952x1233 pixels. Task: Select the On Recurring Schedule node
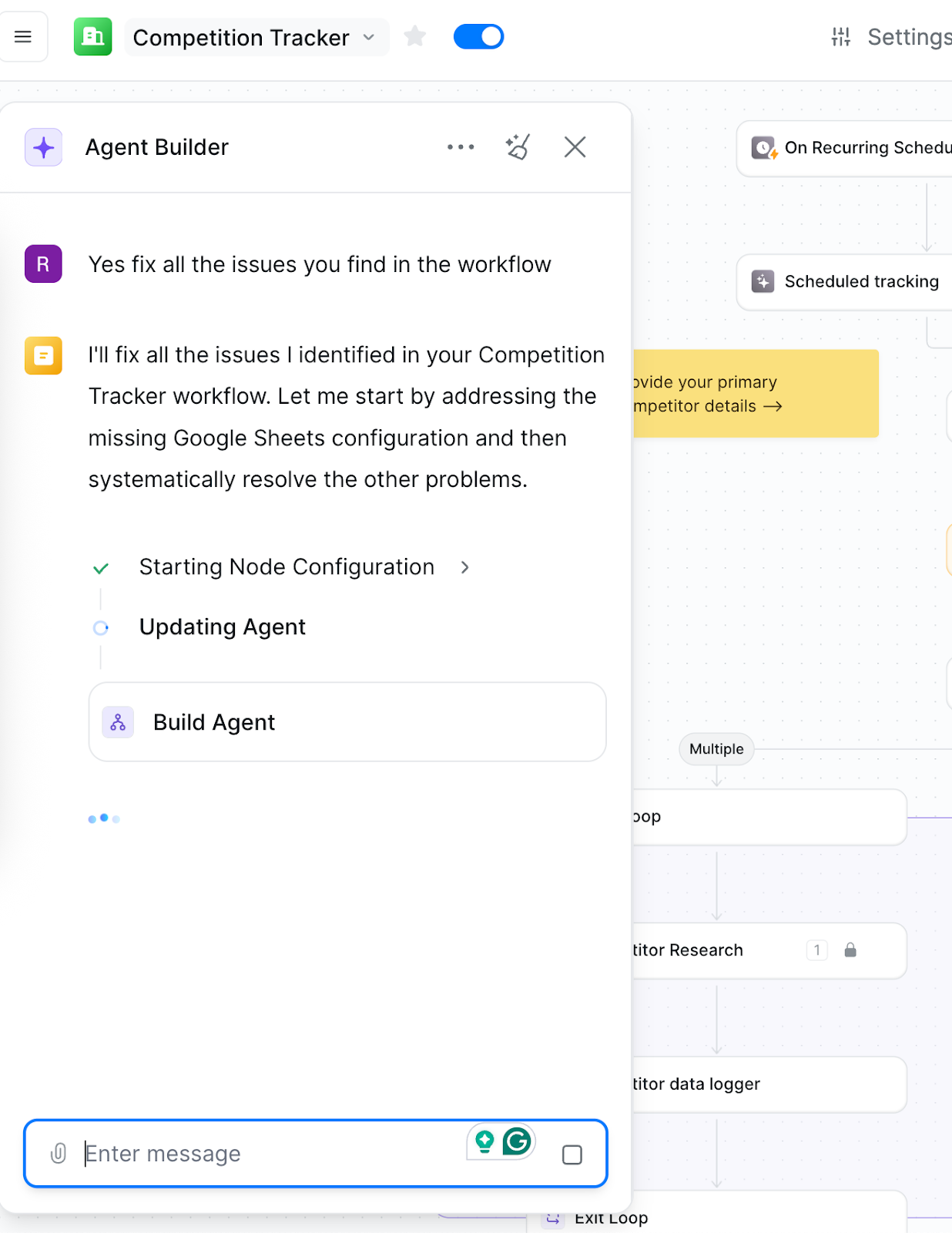point(845,148)
